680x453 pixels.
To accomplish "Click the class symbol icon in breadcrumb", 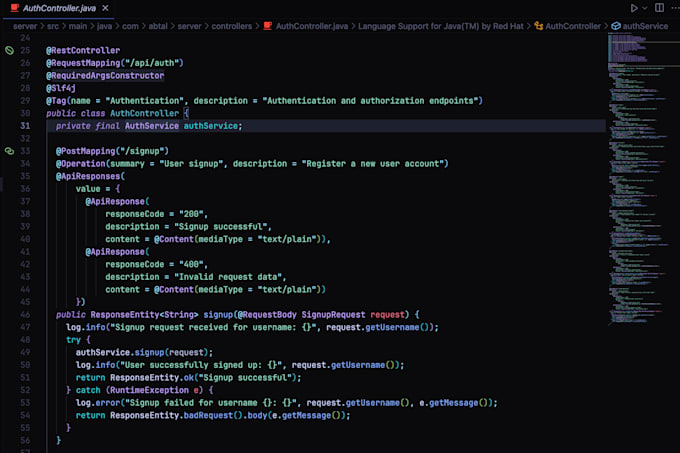I will (539, 26).
